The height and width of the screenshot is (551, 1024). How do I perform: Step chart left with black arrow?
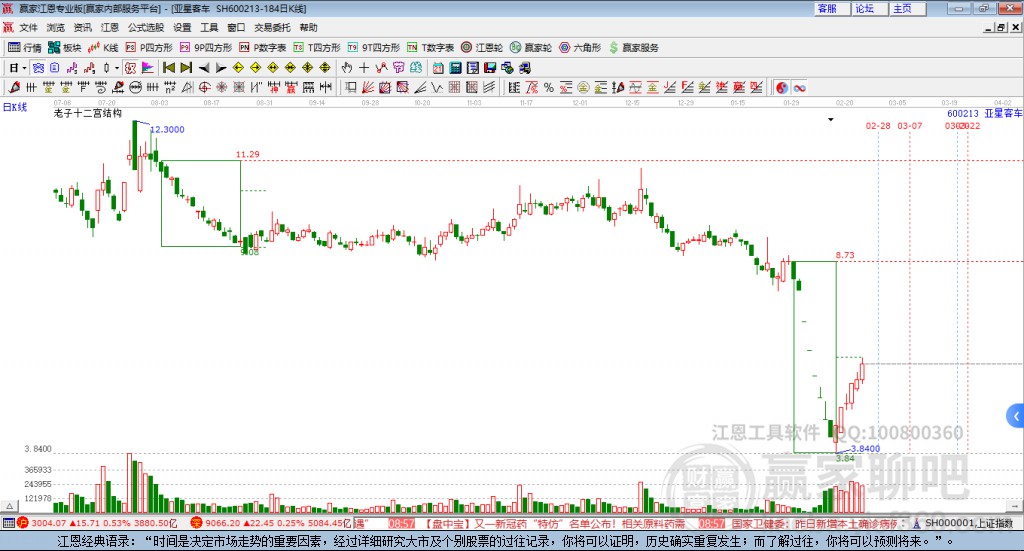204,68
